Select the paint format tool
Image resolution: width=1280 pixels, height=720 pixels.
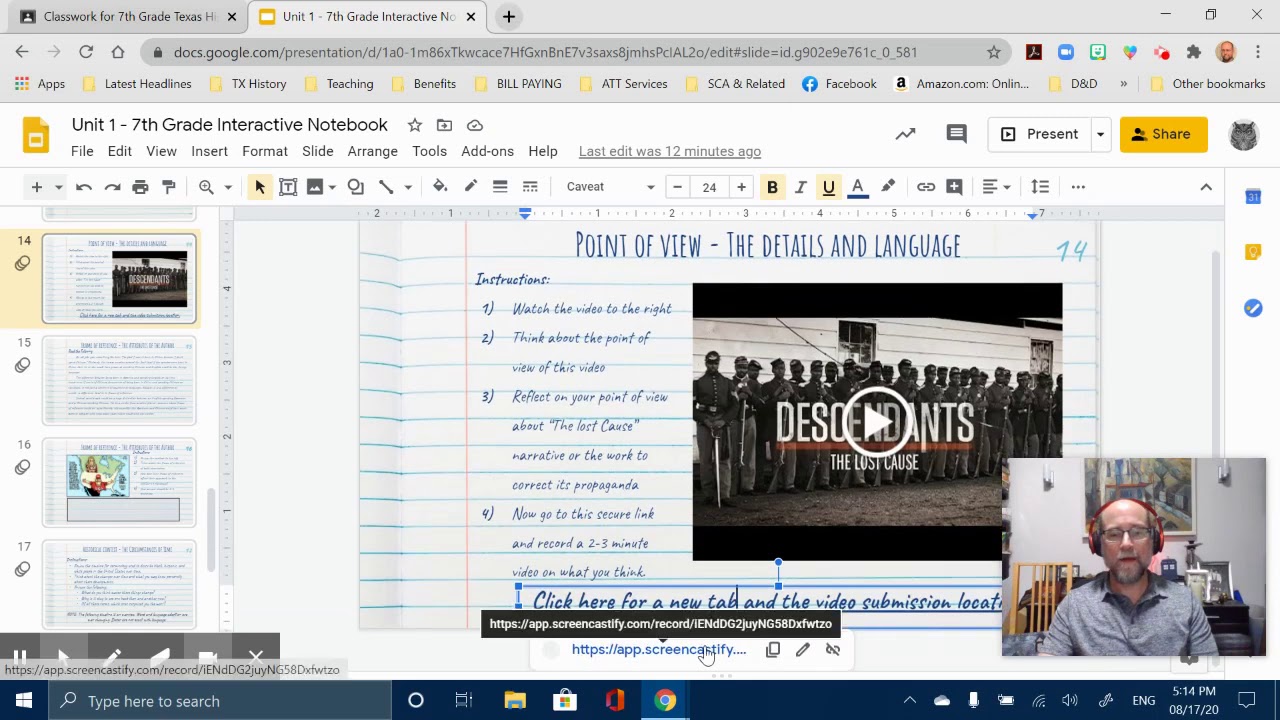coord(168,187)
